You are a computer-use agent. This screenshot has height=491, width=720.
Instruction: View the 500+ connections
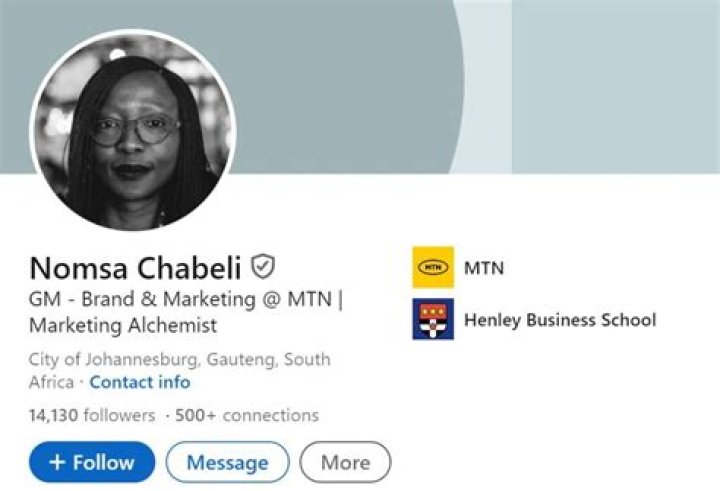click(247, 415)
